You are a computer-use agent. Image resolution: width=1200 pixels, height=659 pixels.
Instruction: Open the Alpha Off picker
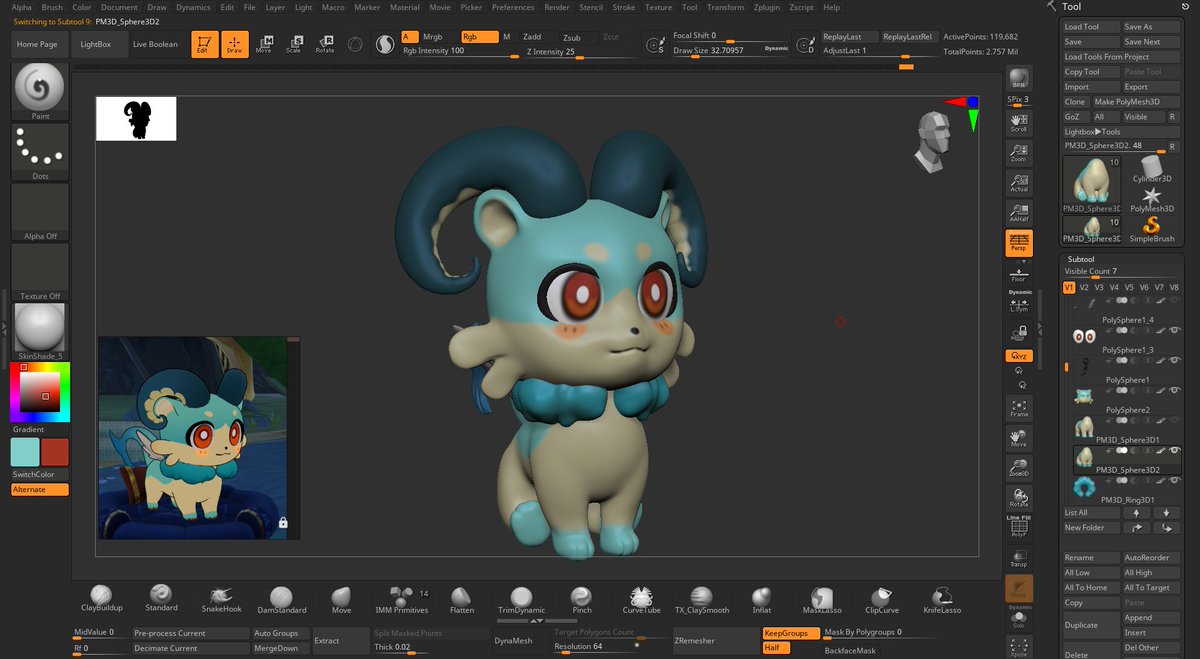pos(40,213)
